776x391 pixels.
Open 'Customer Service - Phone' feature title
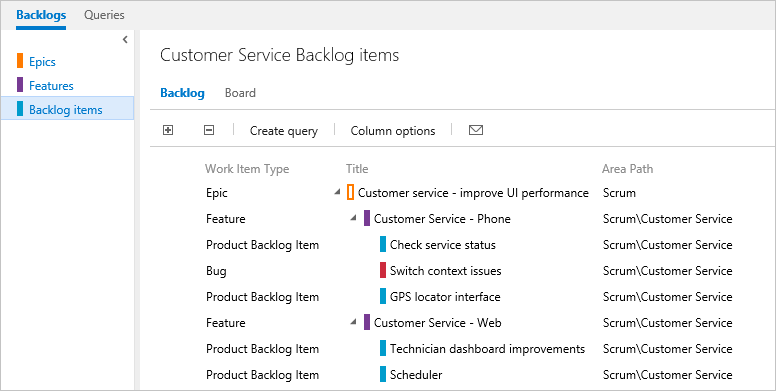pyautogui.click(x=442, y=219)
